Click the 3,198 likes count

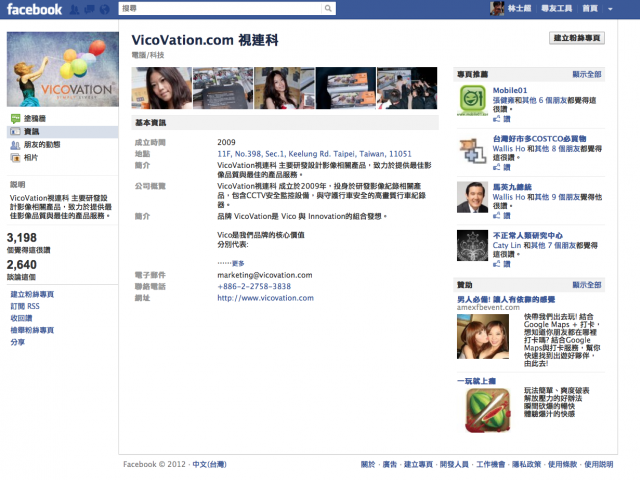click(22, 238)
